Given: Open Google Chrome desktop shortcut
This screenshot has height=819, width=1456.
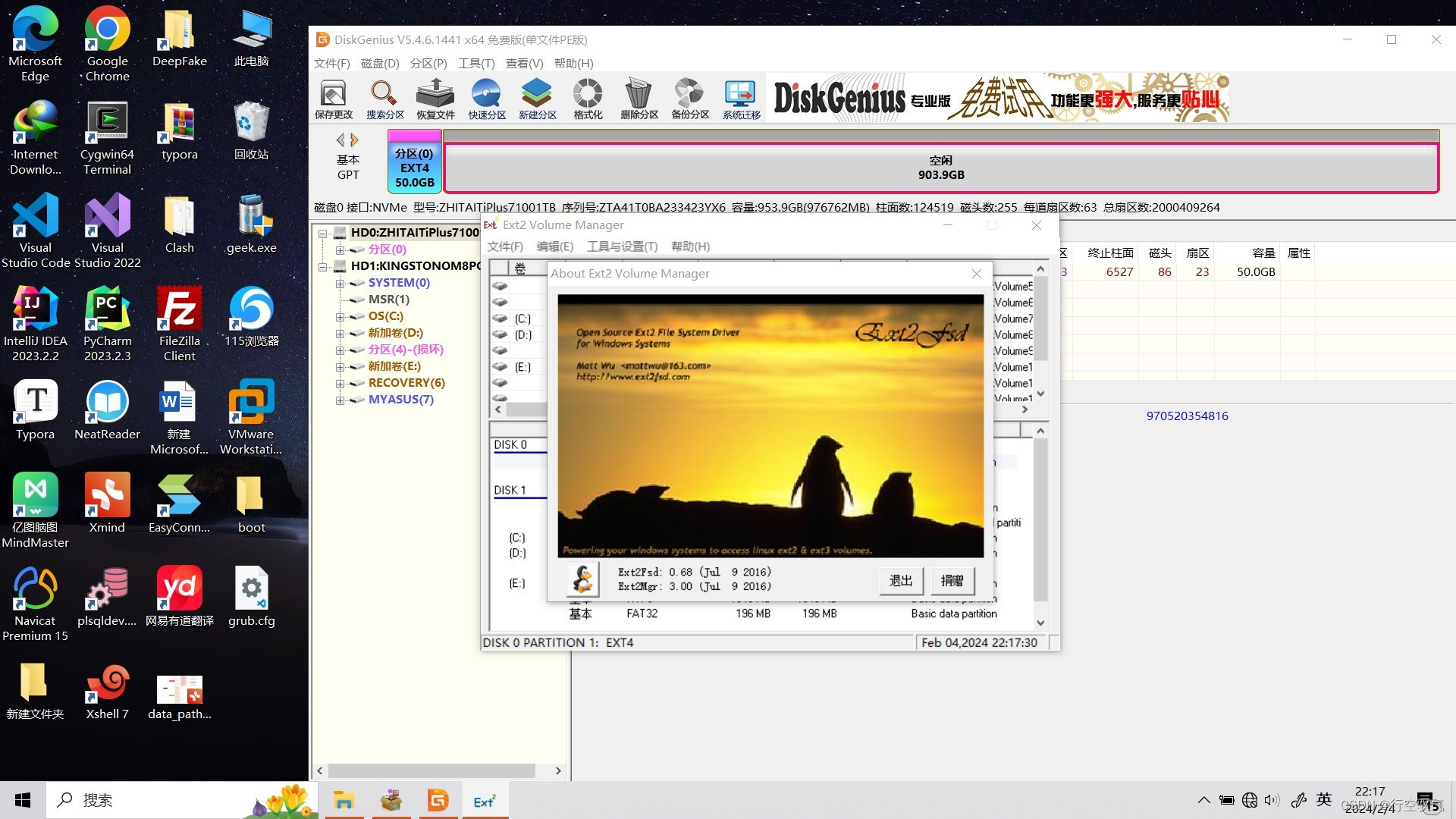Looking at the screenshot, I should point(107,44).
